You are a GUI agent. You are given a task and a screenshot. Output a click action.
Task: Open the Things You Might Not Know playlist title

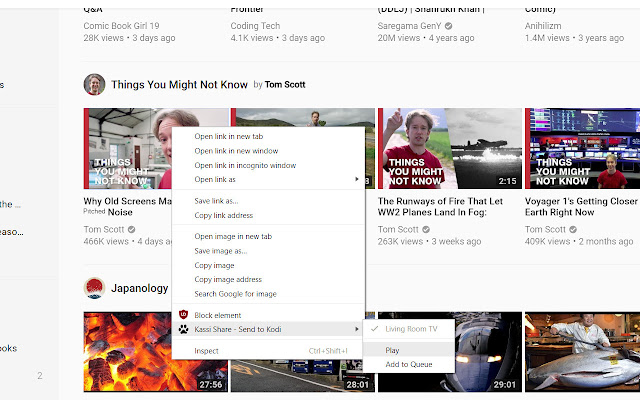coord(179,84)
